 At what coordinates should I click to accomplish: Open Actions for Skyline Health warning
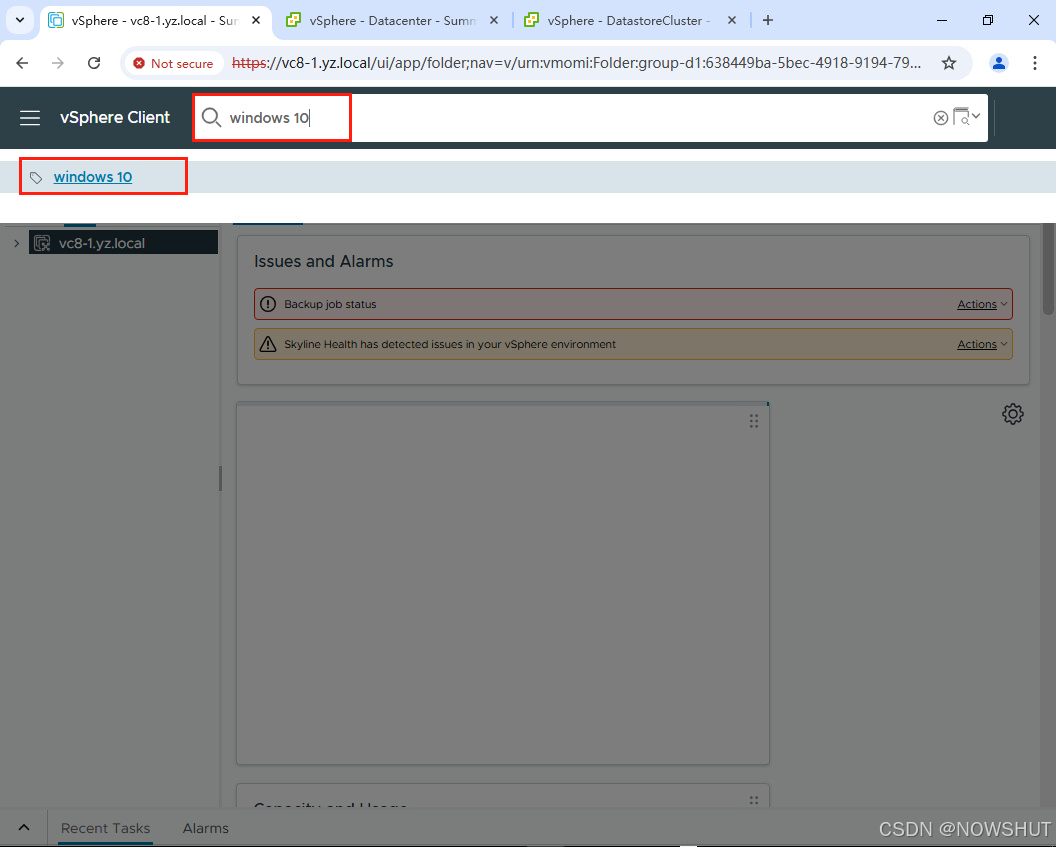pyautogui.click(x=982, y=344)
